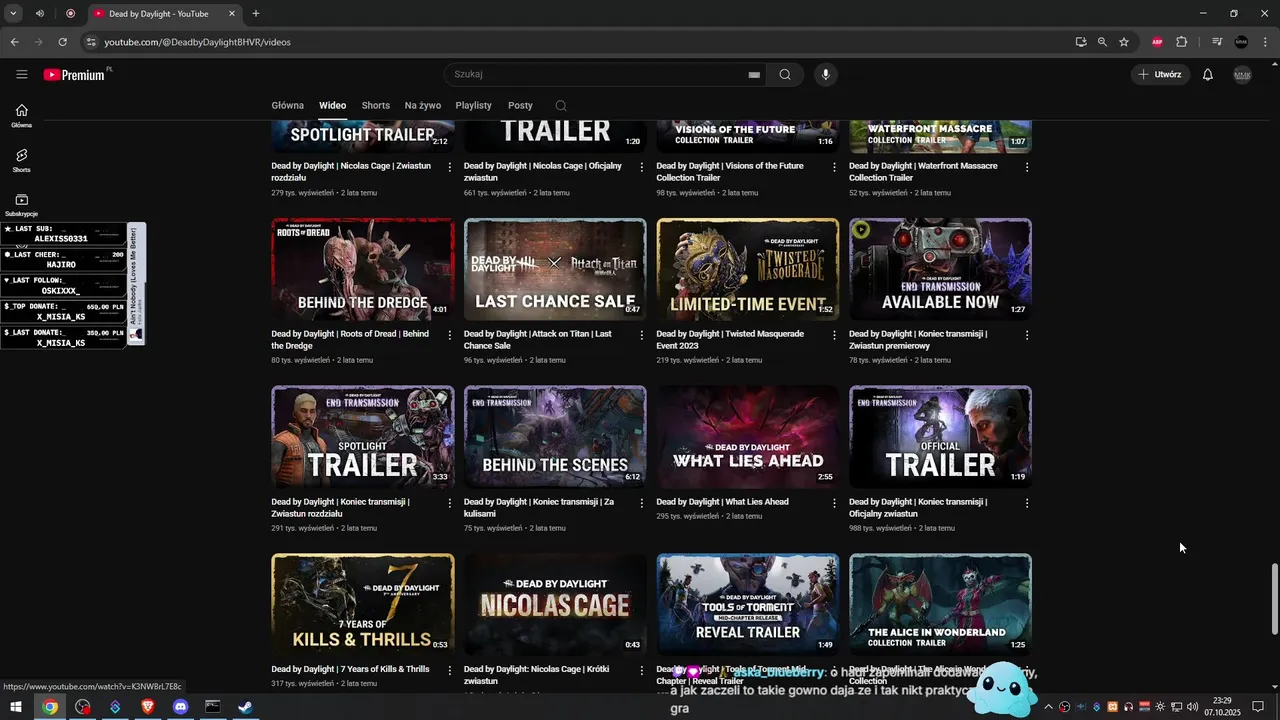Open the YouTube hamburger guide menu
Screen dimensions: 1280x720
coord(22,74)
